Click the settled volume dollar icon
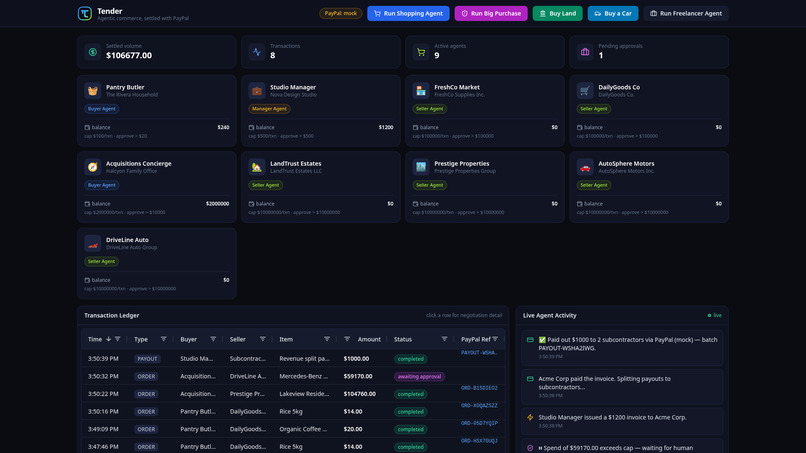 point(93,52)
